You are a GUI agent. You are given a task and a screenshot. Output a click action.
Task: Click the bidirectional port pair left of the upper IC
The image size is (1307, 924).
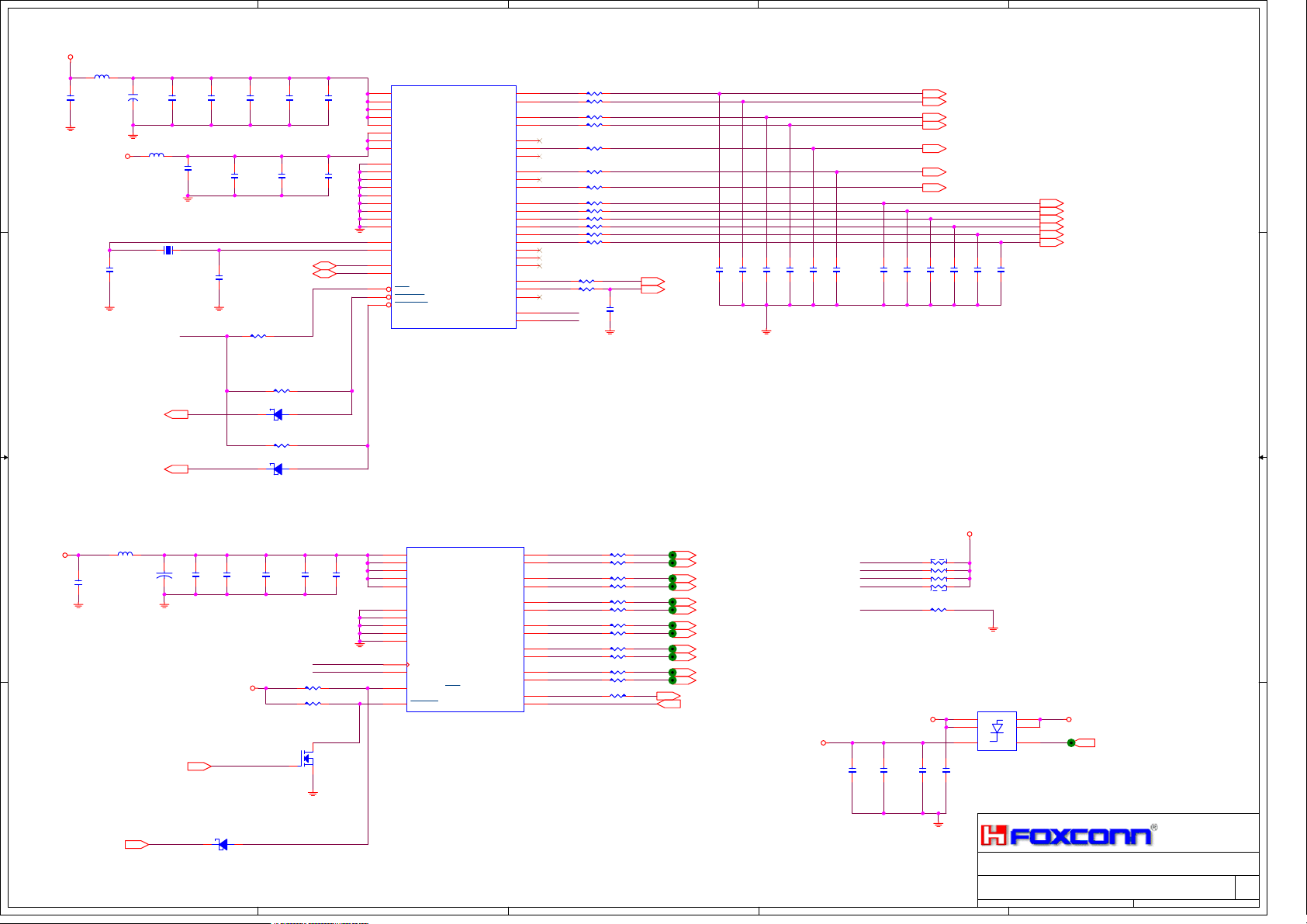tap(324, 269)
